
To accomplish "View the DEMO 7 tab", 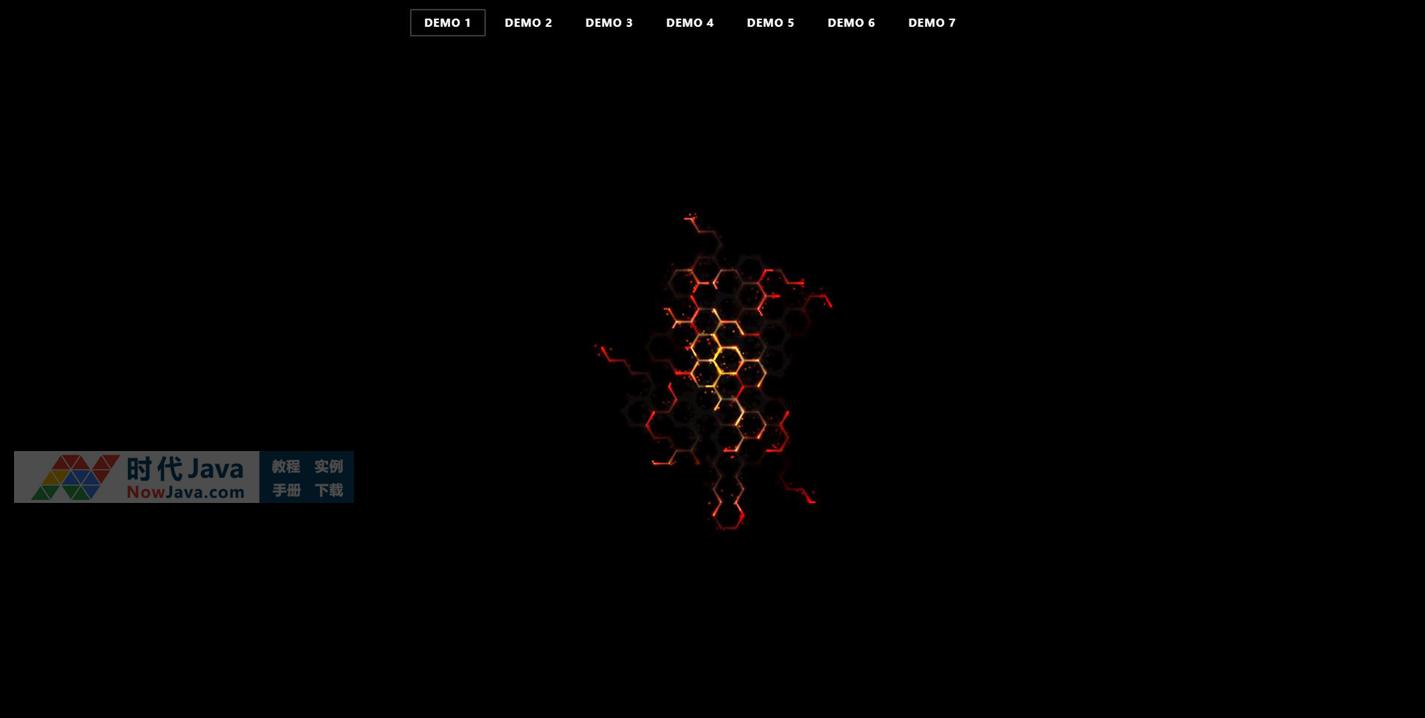I will [931, 23].
